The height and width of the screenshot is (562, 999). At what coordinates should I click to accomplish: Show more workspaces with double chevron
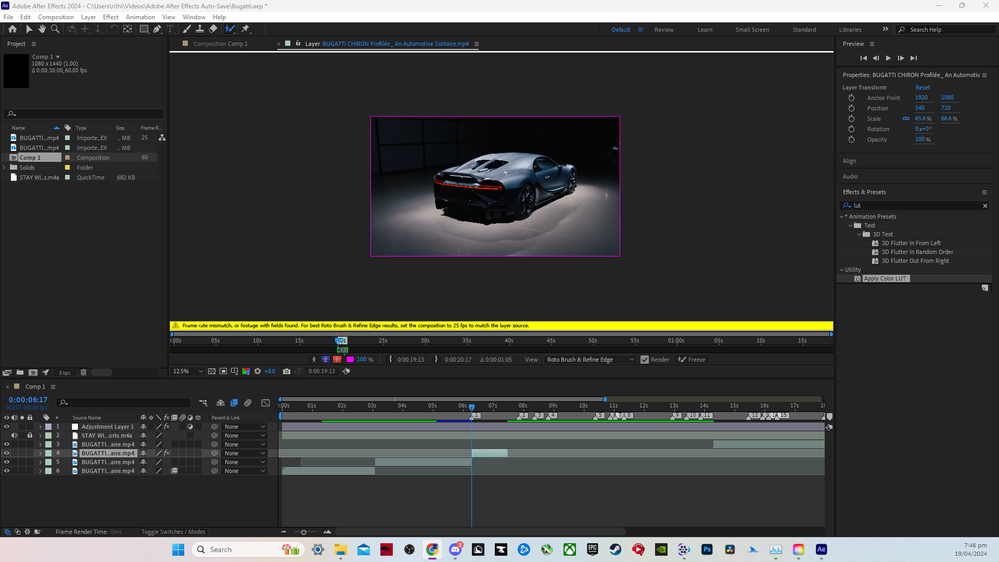[885, 29]
